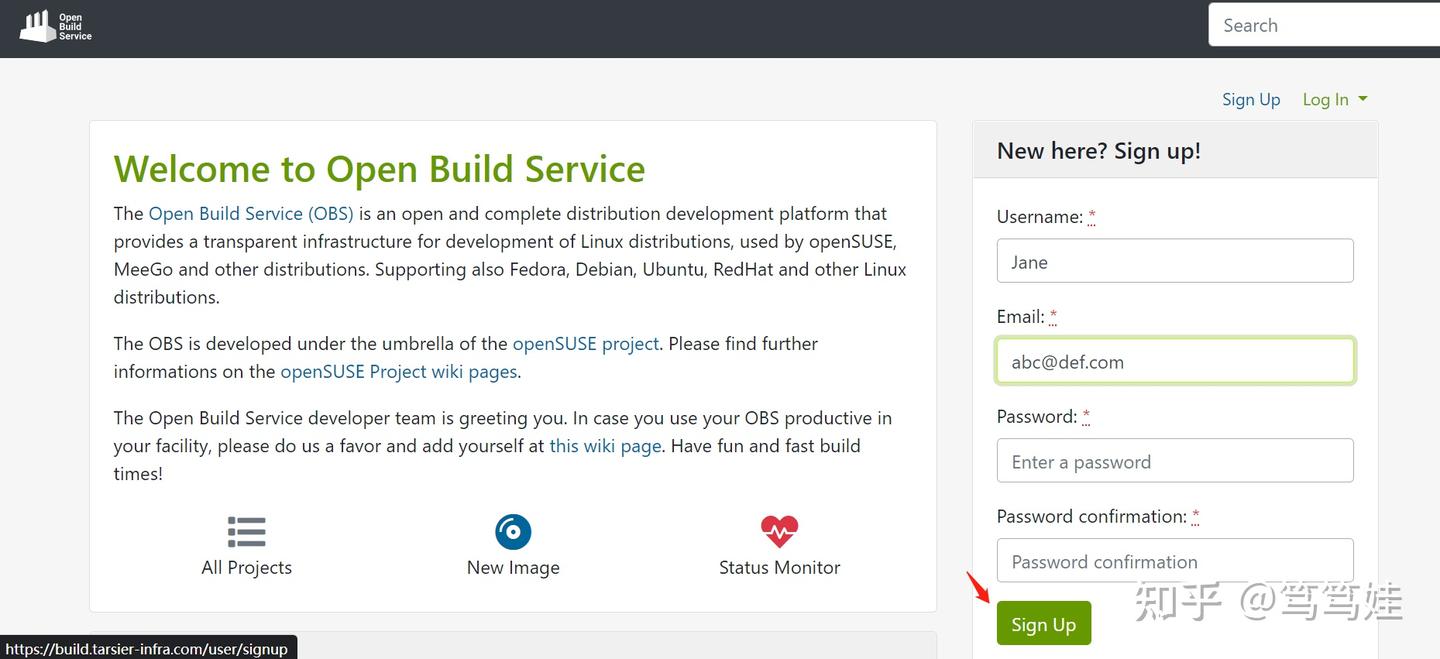Open the Log In dropdown menu
The image size is (1440, 659).
[1333, 99]
